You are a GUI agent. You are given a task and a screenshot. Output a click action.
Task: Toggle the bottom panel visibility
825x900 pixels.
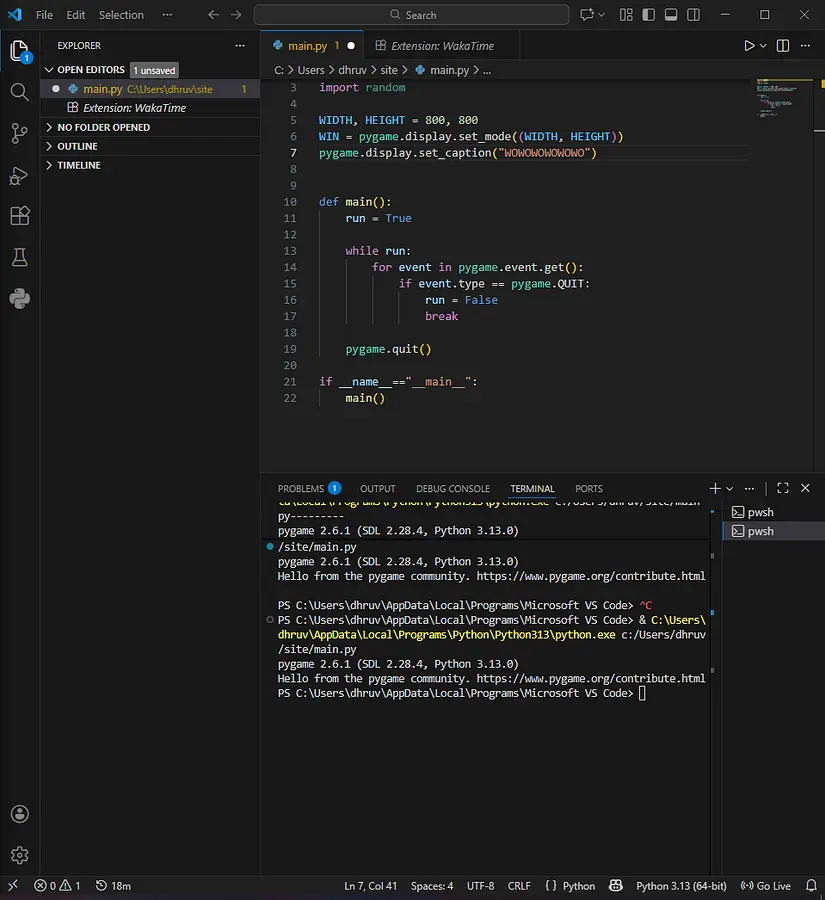672,15
